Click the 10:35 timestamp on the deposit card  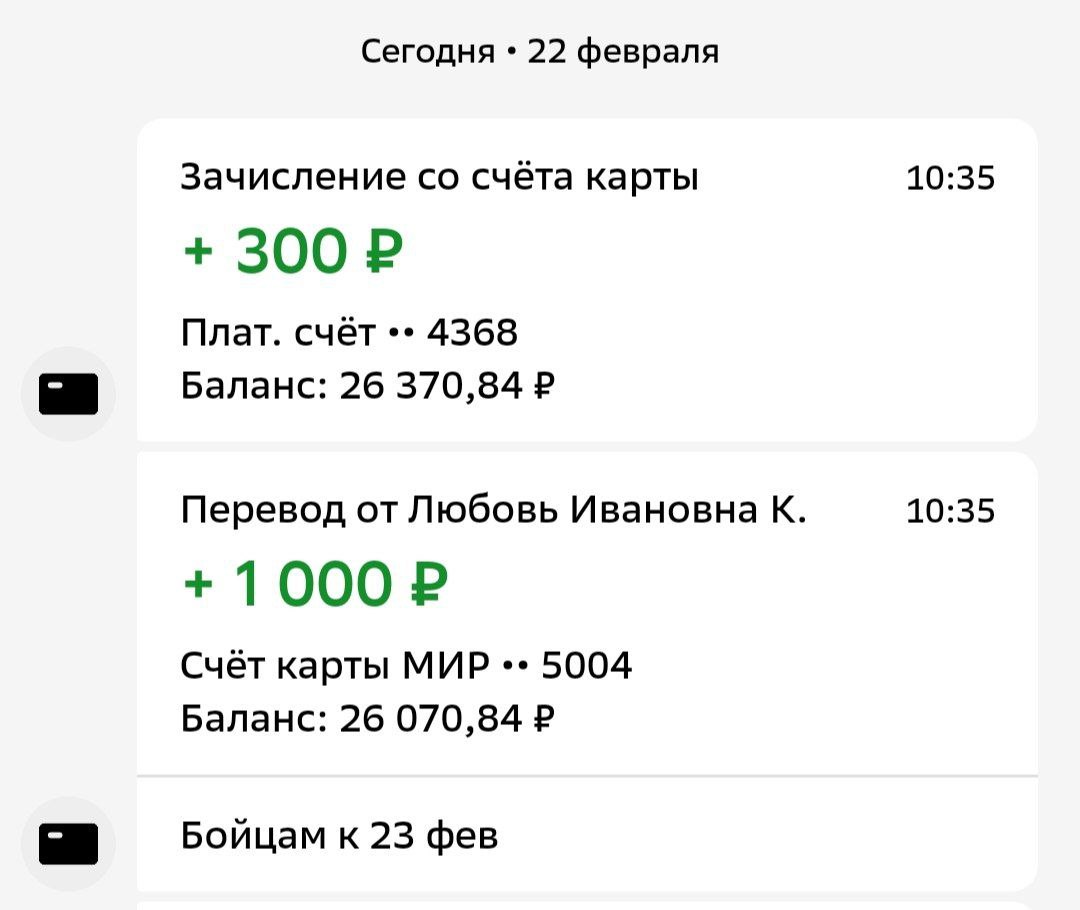click(x=950, y=179)
